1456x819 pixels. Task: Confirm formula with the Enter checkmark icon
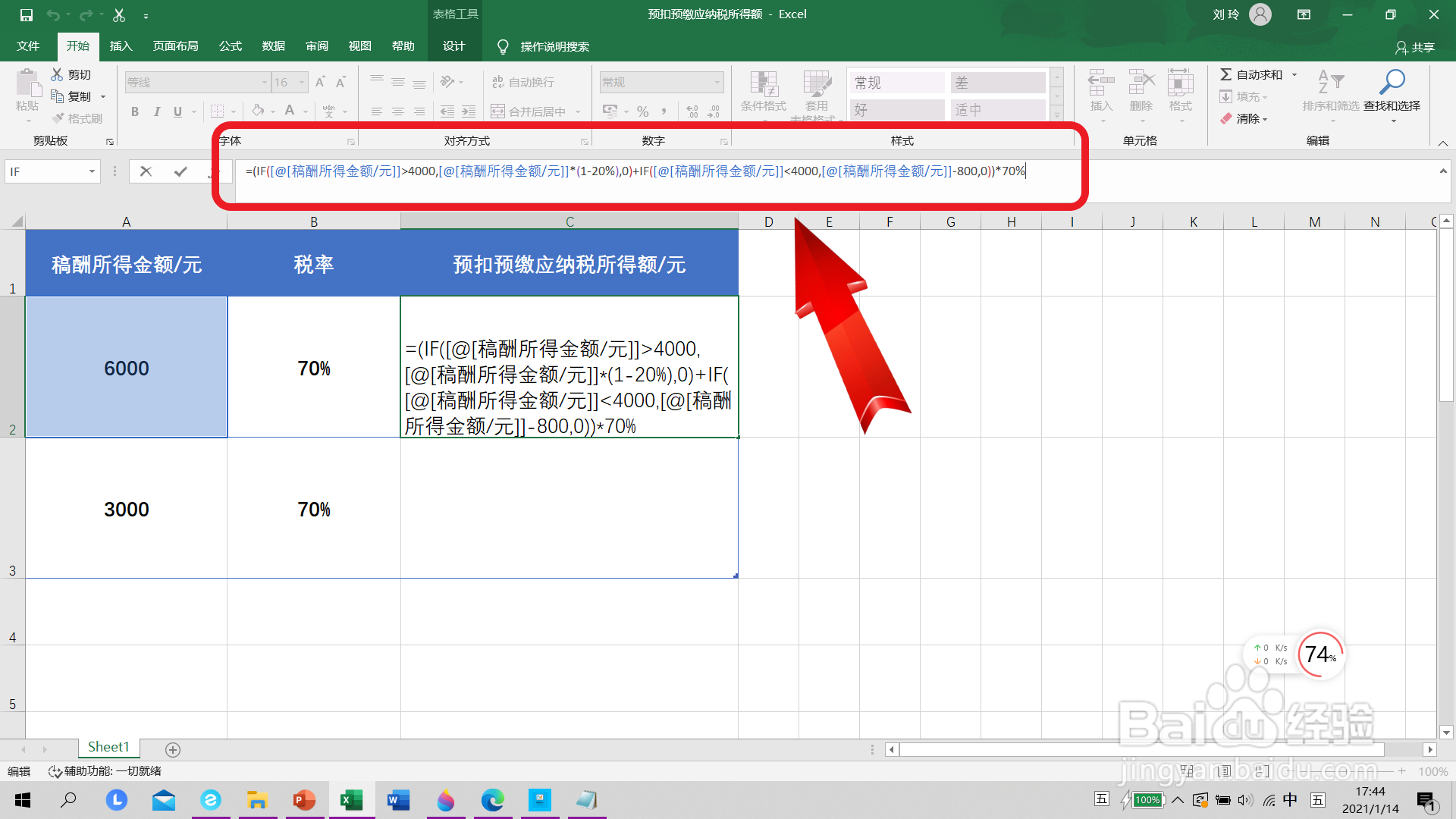point(180,171)
